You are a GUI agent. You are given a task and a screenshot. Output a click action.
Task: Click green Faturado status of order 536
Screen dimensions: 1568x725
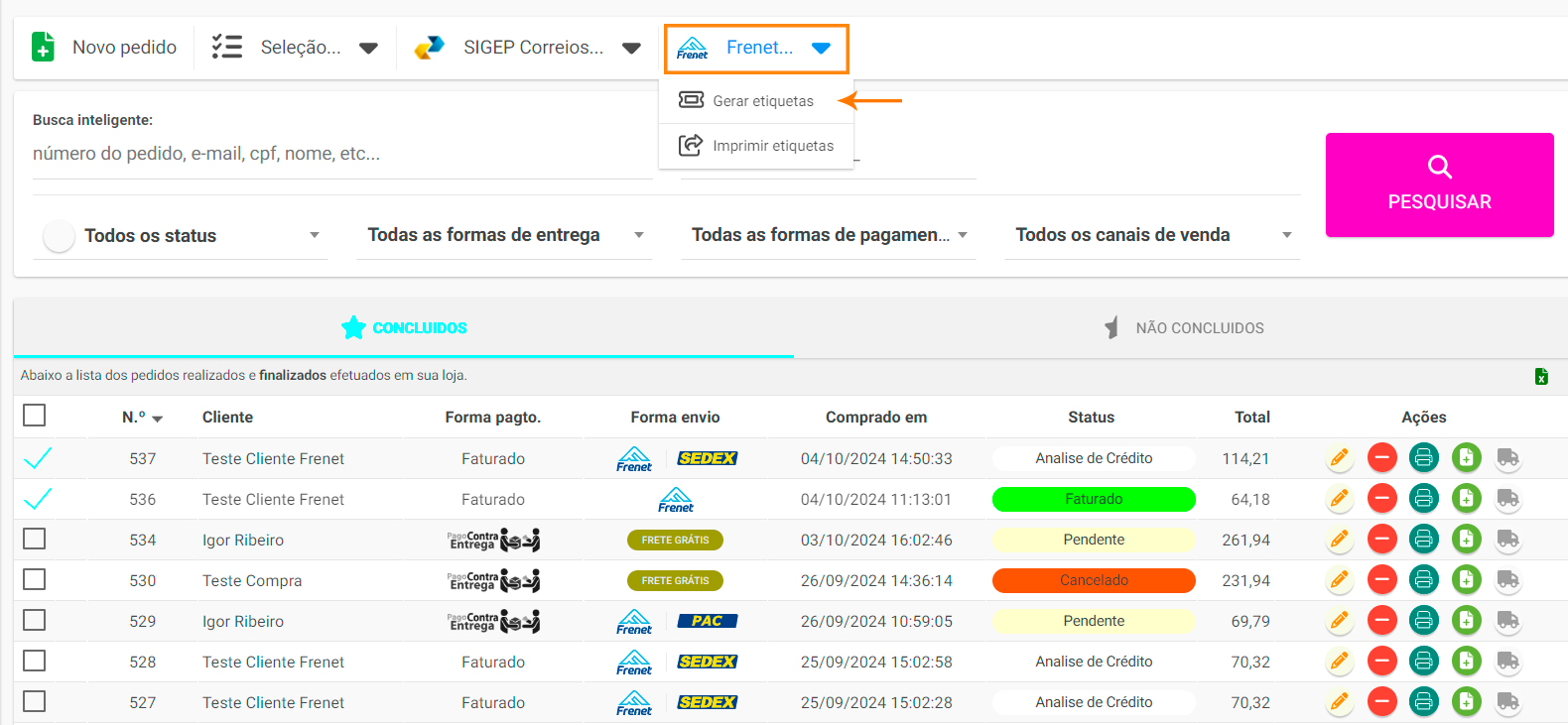pos(1094,499)
